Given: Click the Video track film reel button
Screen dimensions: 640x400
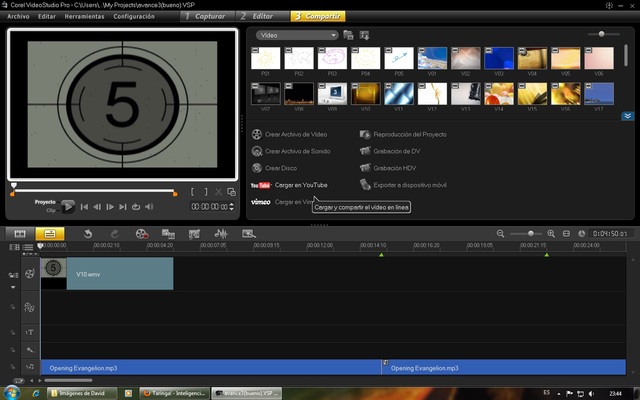Looking at the screenshot, I should (30, 273).
